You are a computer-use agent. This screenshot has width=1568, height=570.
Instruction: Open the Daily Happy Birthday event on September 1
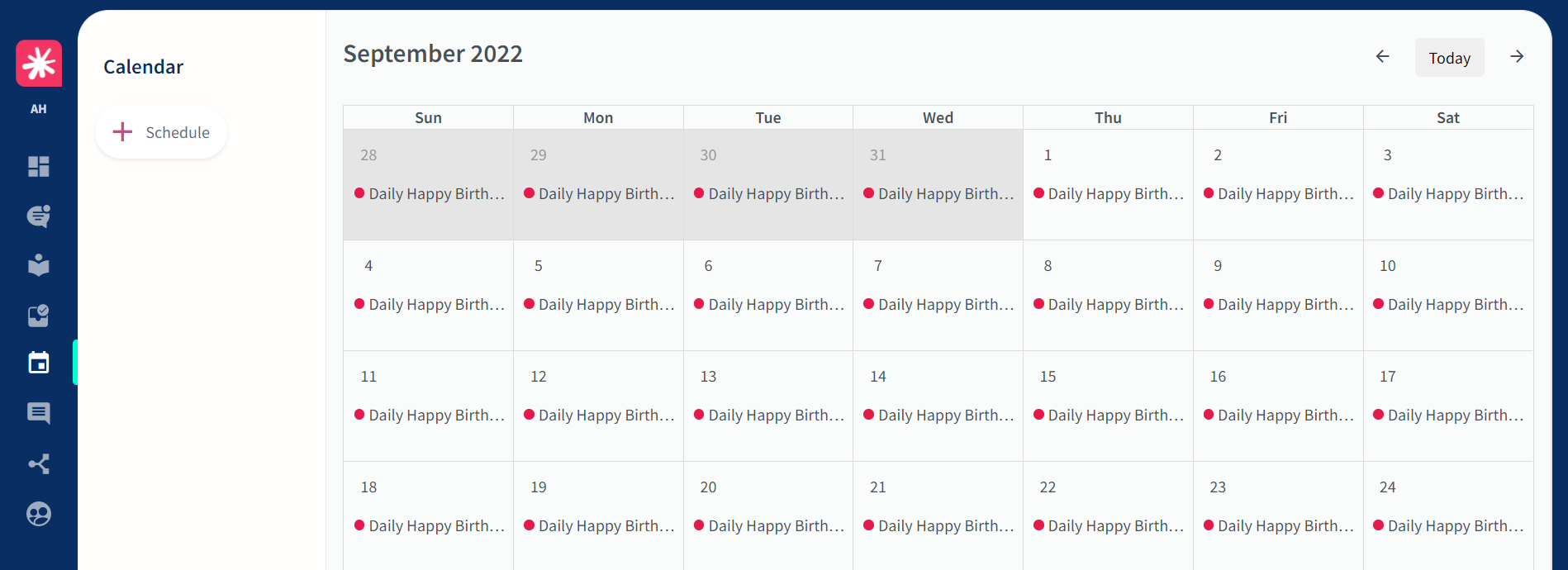[x=1108, y=193]
